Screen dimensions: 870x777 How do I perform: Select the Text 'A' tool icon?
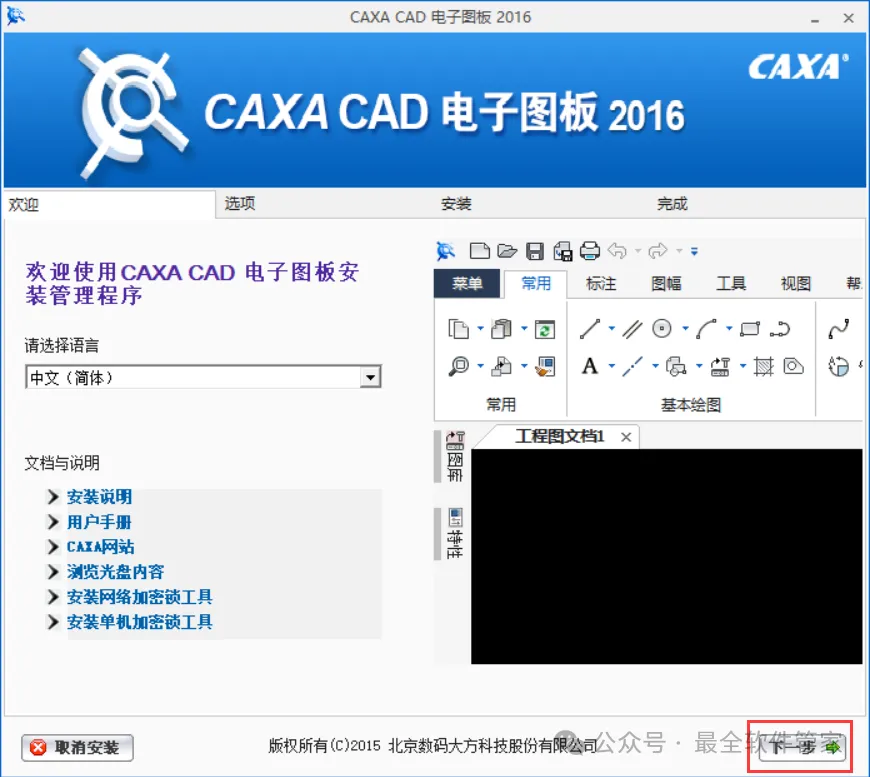point(590,366)
